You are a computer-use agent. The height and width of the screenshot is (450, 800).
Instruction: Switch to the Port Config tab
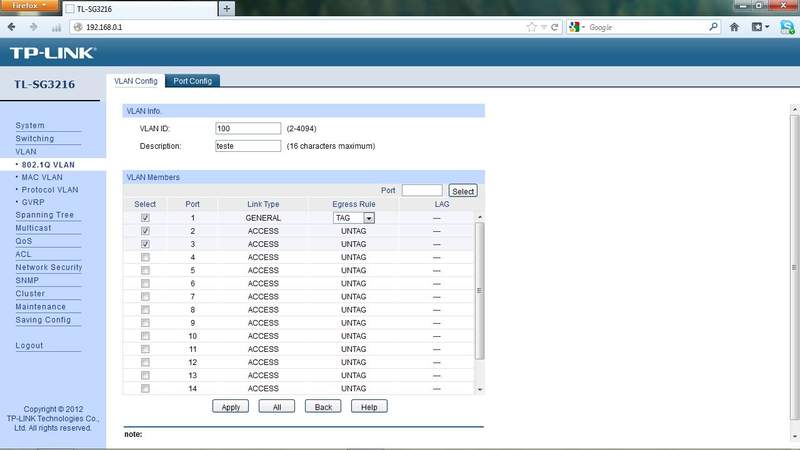tap(192, 81)
